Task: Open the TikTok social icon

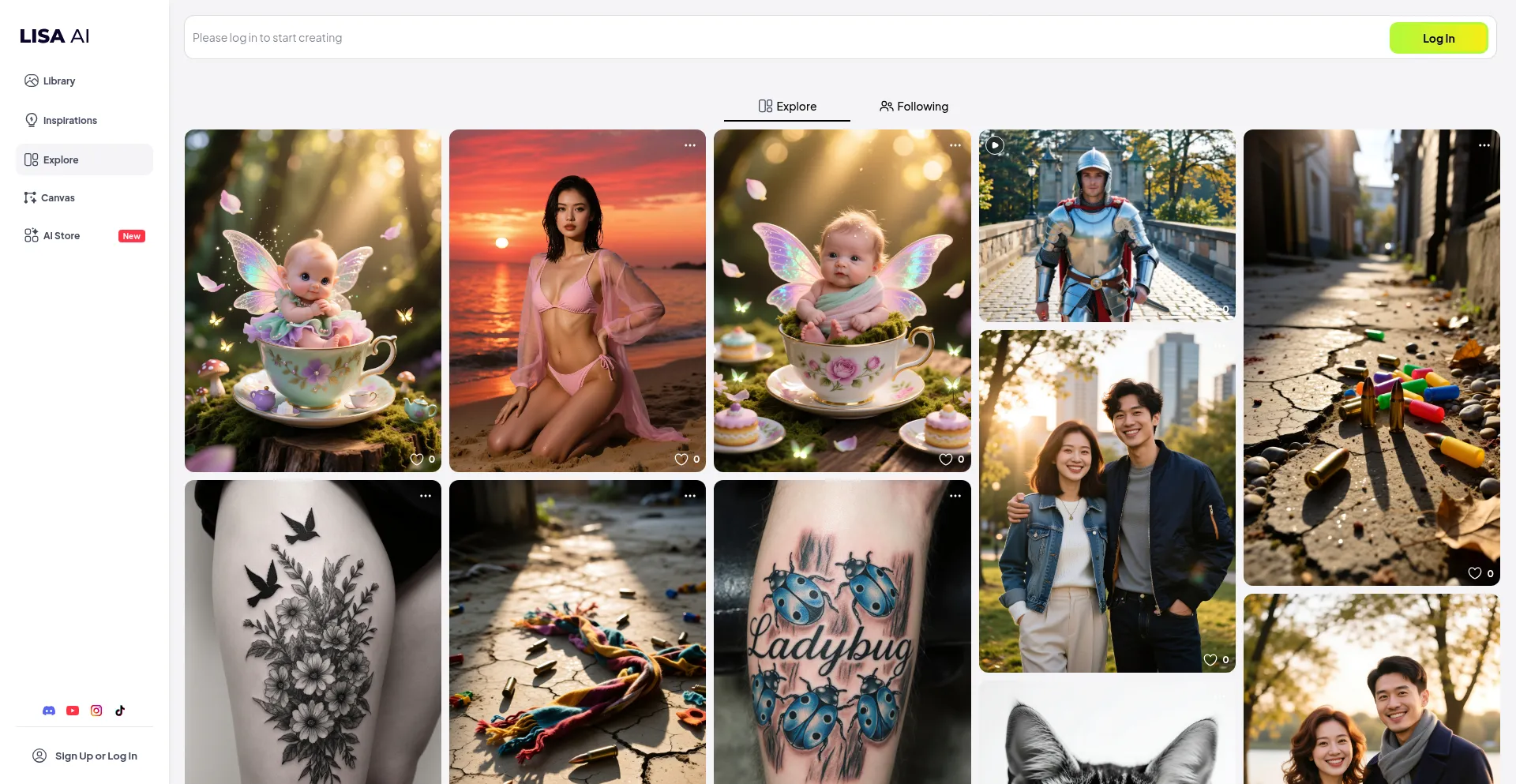Action: 120,711
